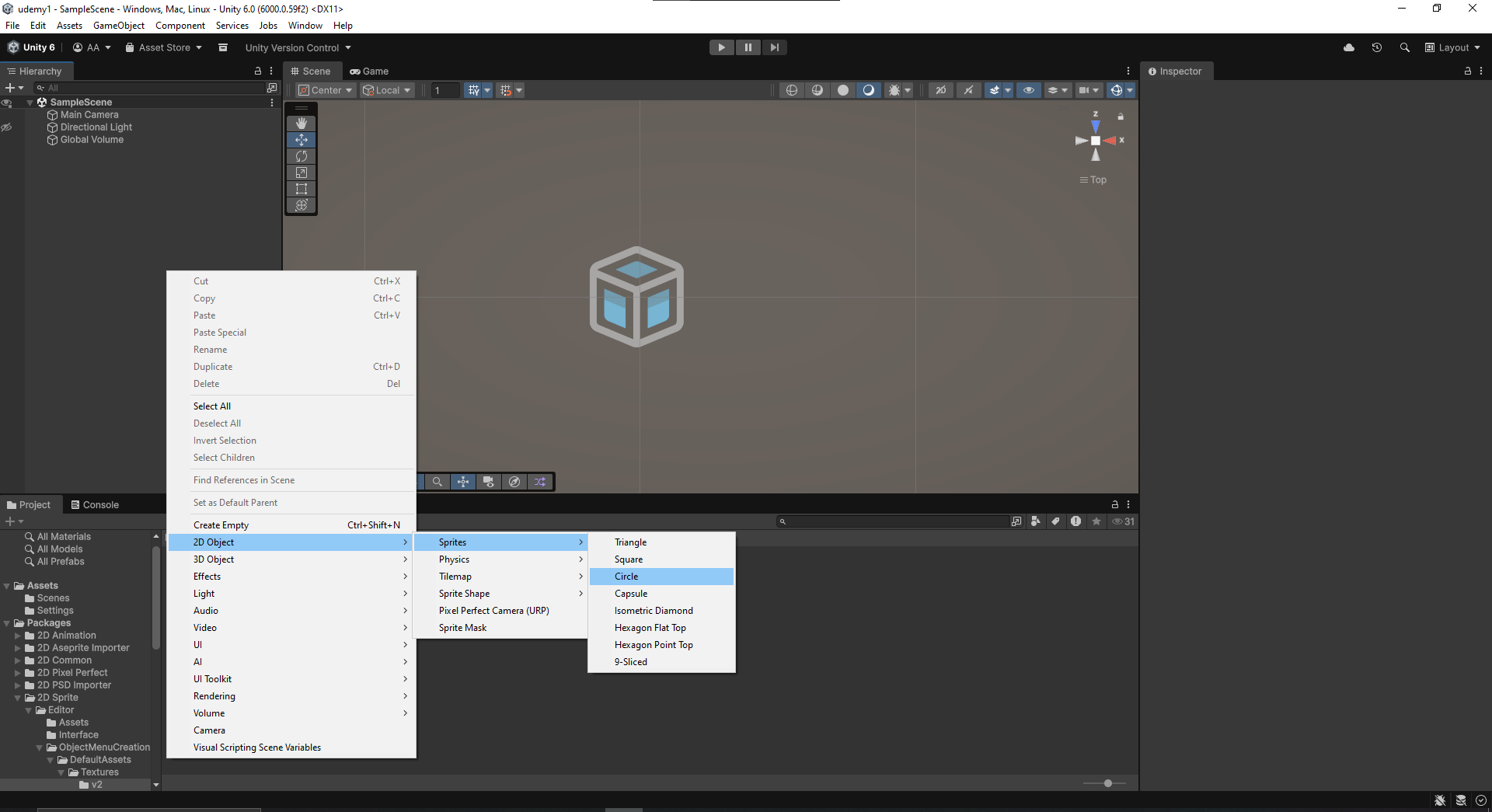
Task: Toggle scene visibility eye button
Action: [x=1028, y=90]
